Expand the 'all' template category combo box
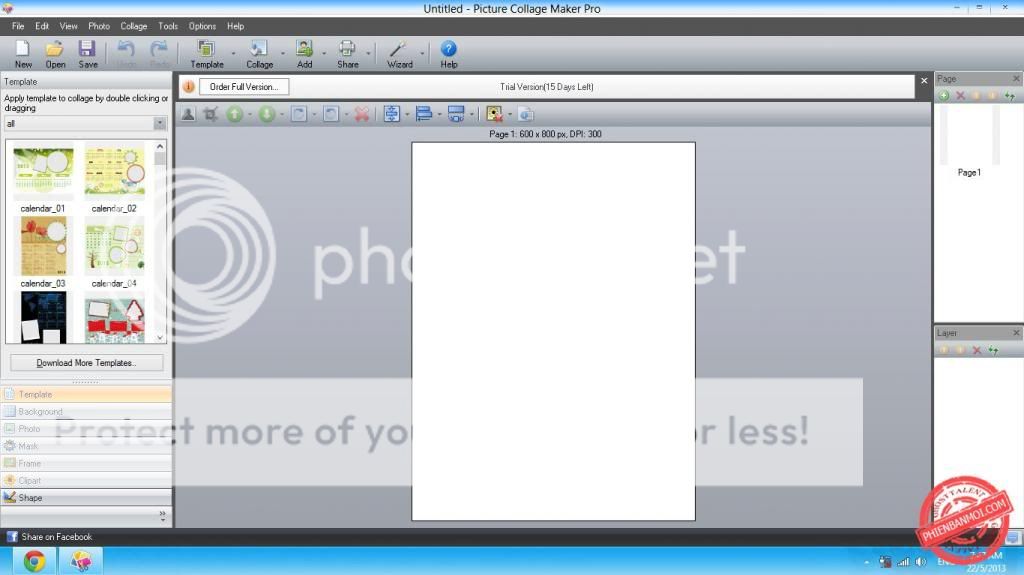1024x575 pixels. pyautogui.click(x=159, y=123)
